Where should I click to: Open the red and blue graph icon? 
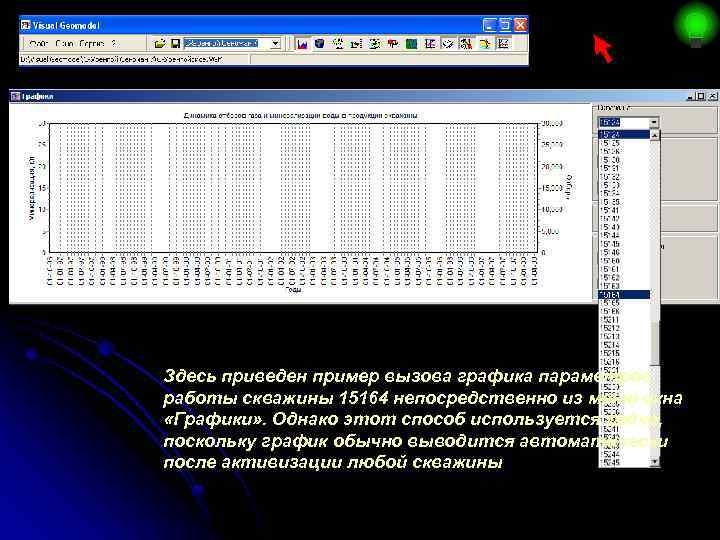coord(302,44)
